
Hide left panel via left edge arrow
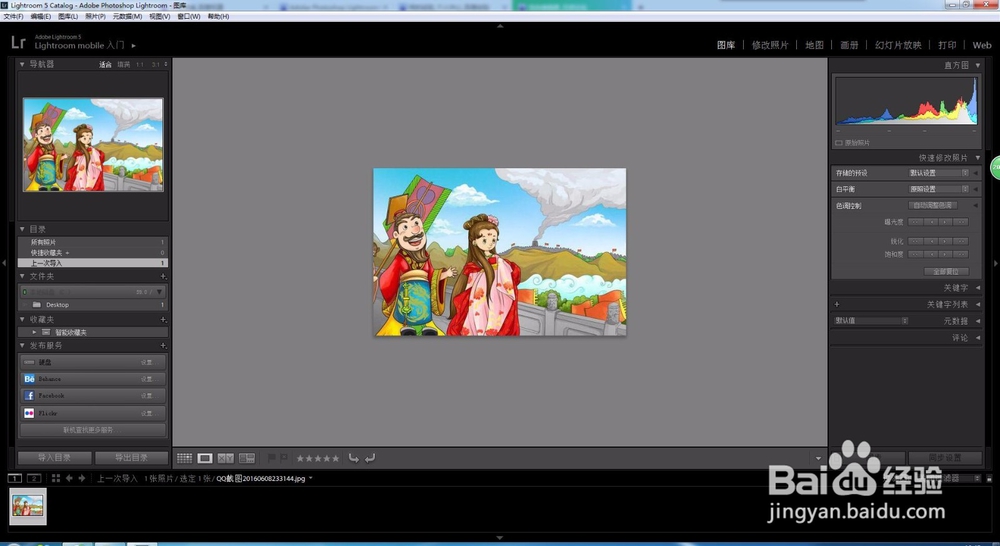pos(4,263)
